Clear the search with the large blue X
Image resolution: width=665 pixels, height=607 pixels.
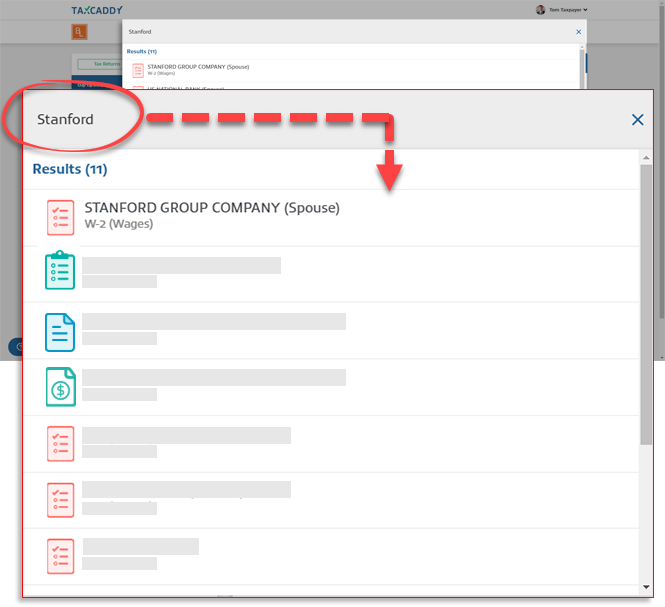[637, 120]
